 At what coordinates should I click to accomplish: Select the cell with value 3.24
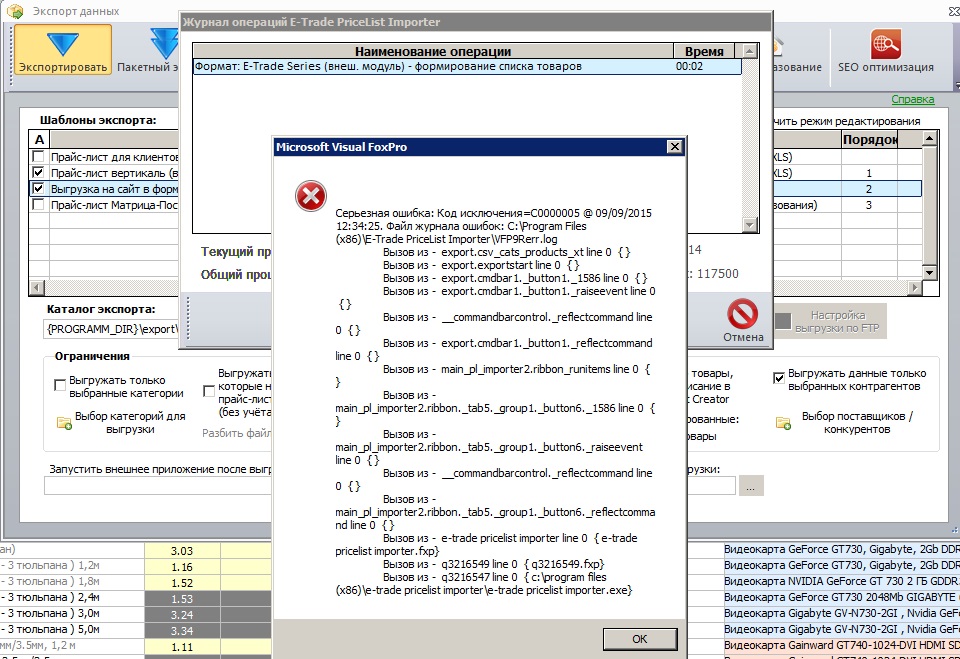[x=182, y=614]
